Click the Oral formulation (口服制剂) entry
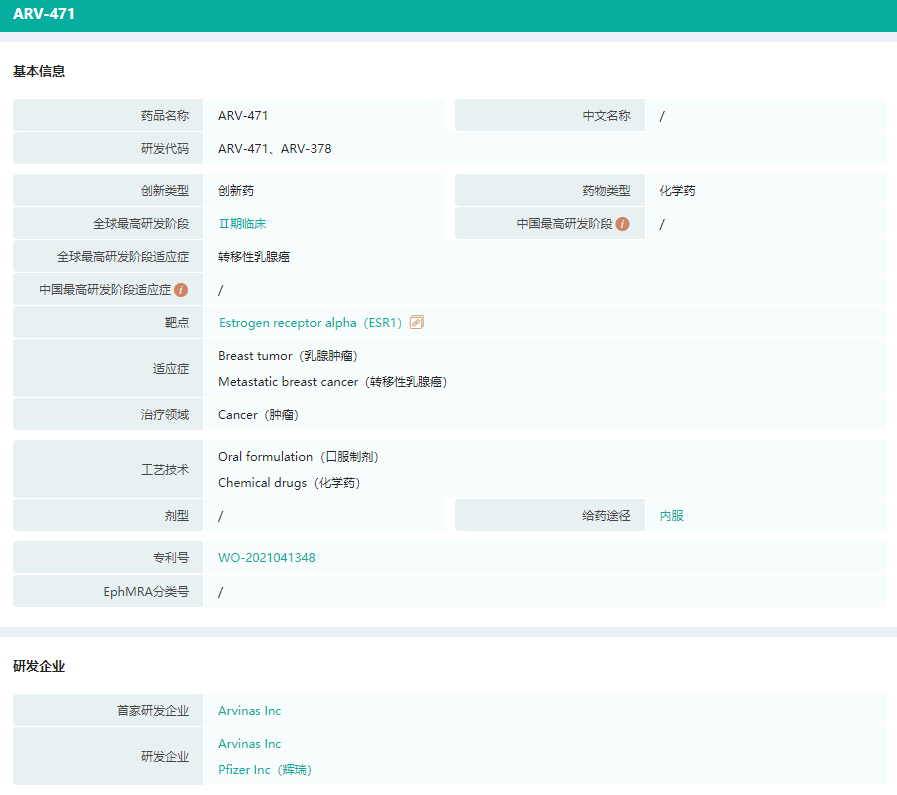Image resolution: width=897 pixels, height=795 pixels. point(298,457)
